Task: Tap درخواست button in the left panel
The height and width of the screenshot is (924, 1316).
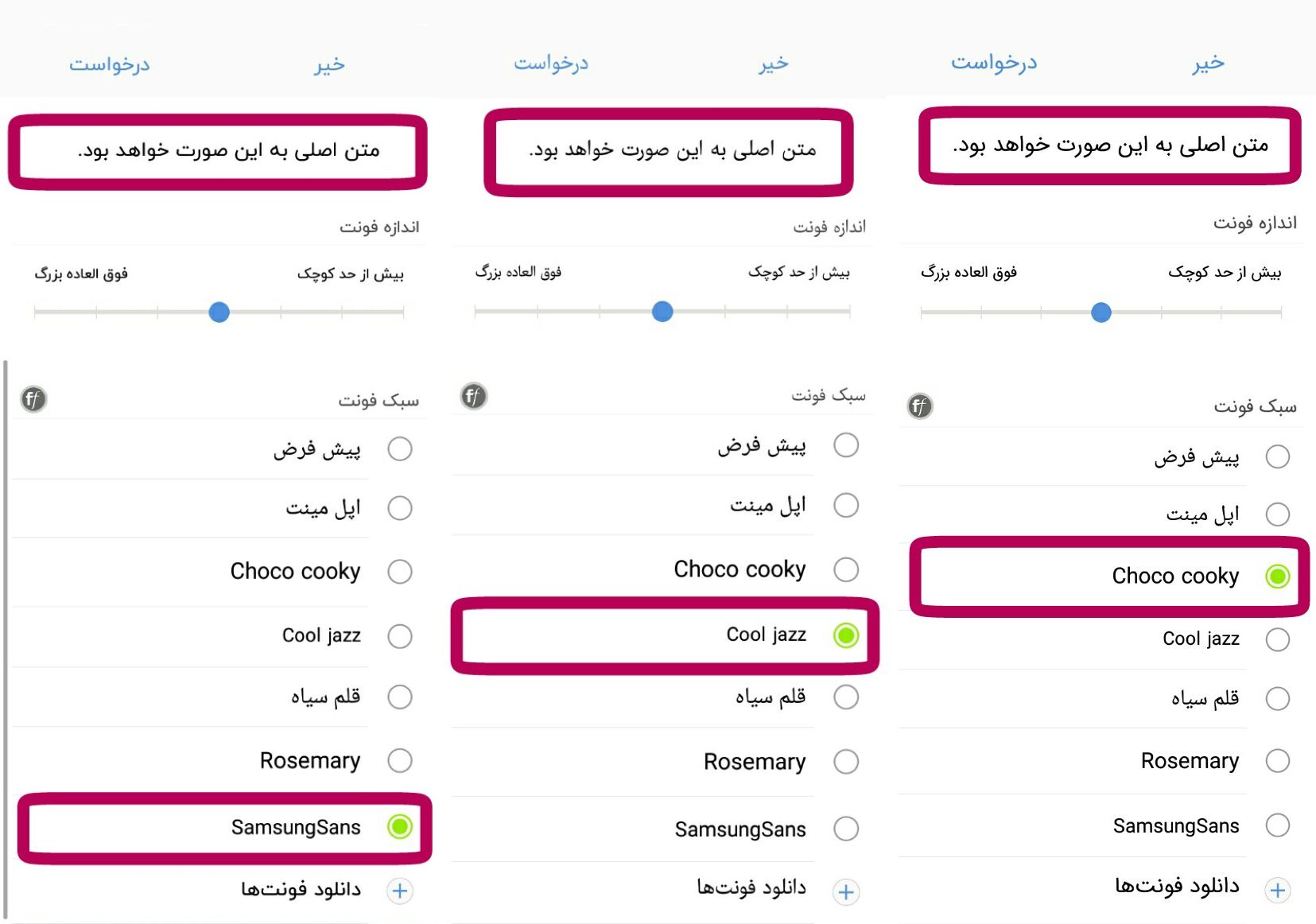Action: point(110,64)
